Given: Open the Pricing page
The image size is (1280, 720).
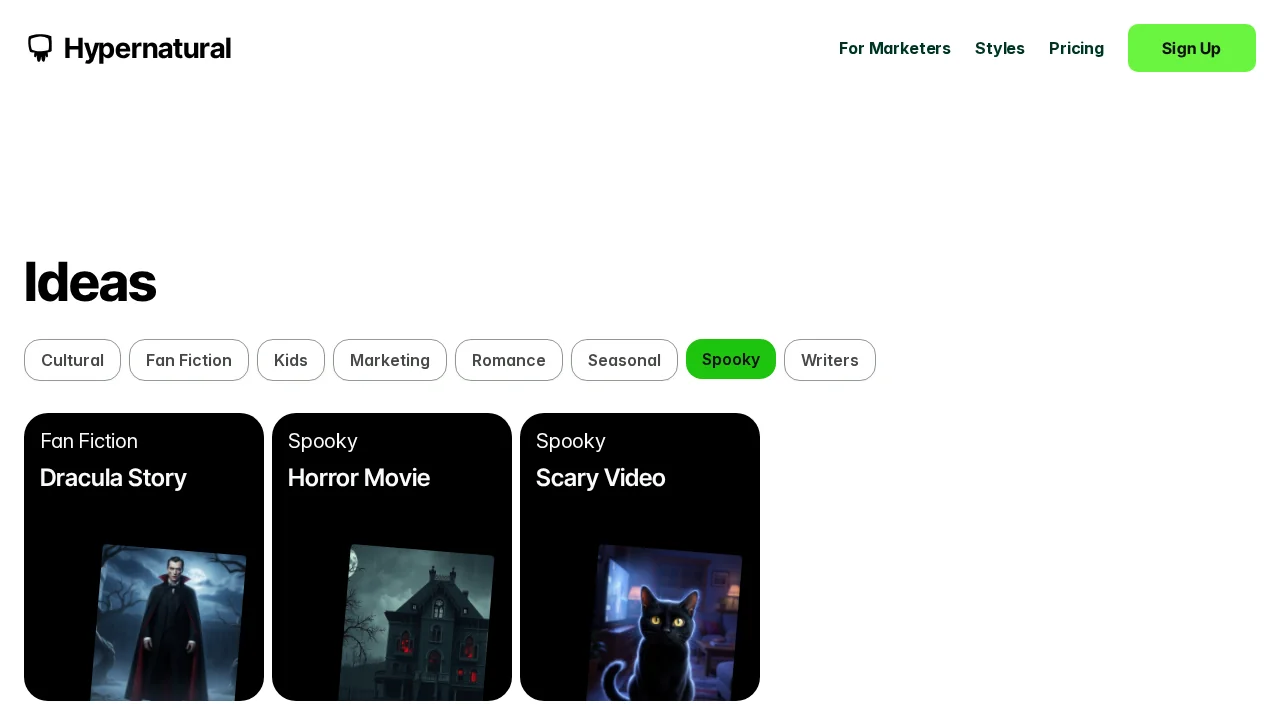Looking at the screenshot, I should [1076, 48].
